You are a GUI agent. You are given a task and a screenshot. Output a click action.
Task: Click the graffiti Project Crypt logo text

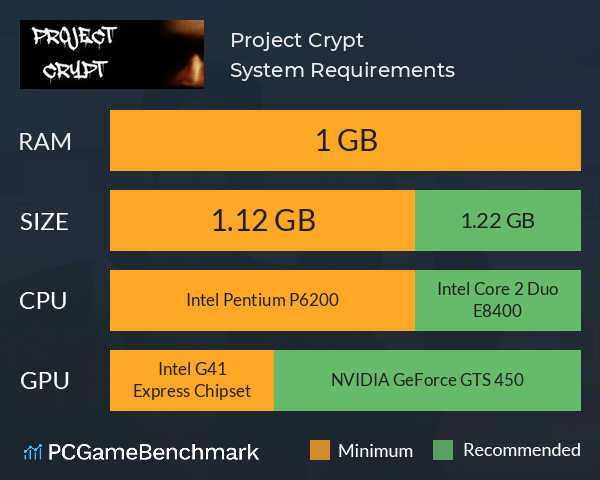[x=74, y=54]
